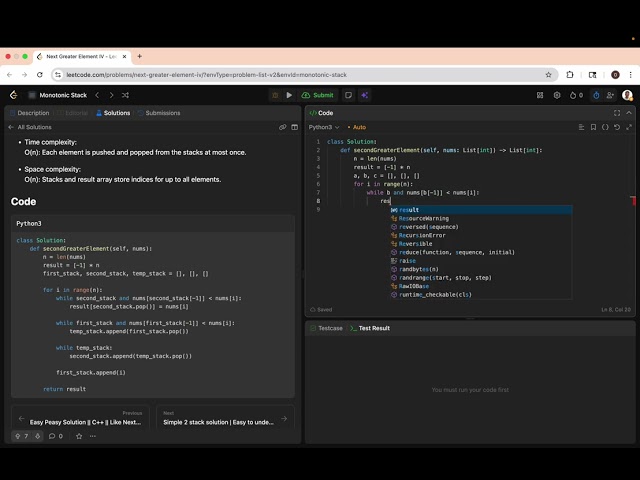Click the editor scrollbar error marker
The height and width of the screenshot is (480, 640).
(x=633, y=201)
